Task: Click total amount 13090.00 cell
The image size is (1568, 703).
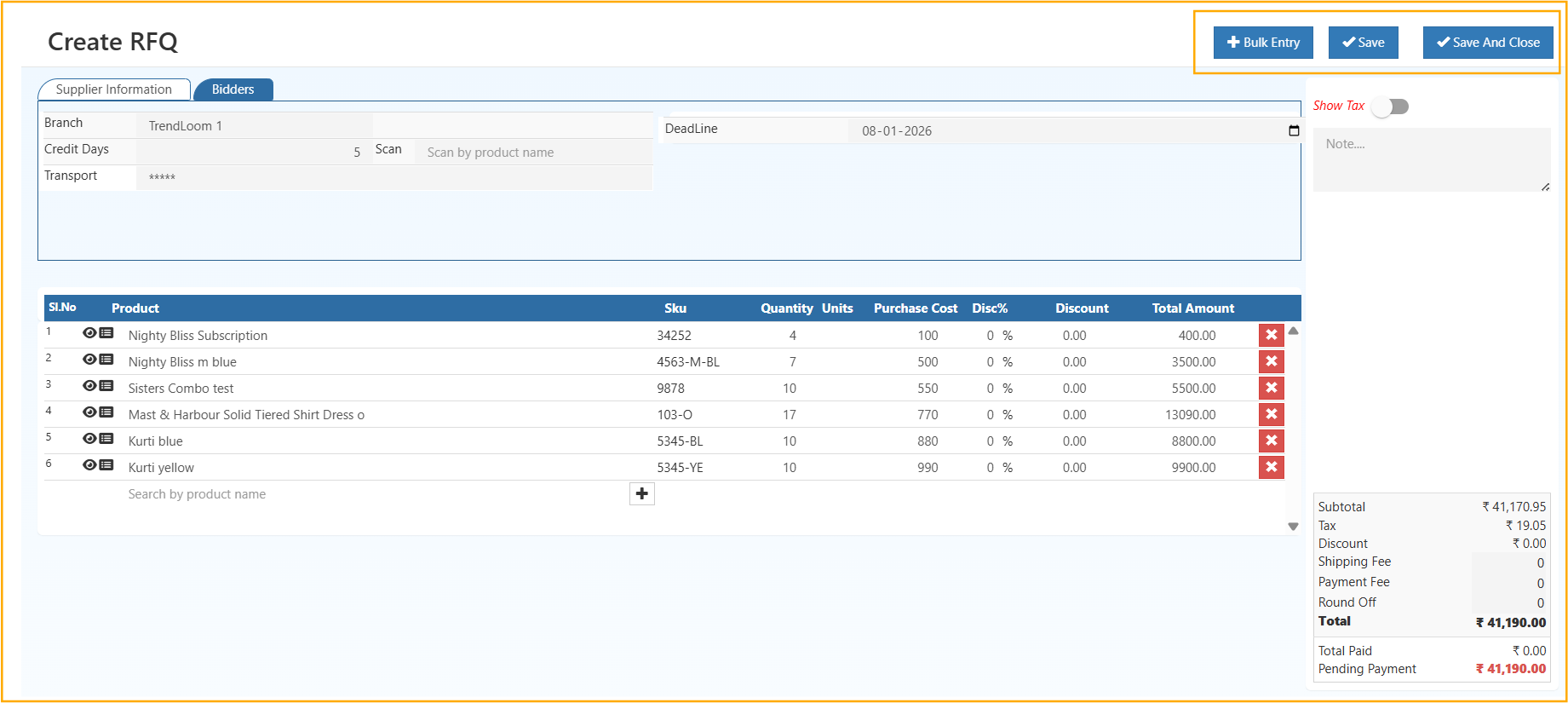Action: tap(1191, 415)
